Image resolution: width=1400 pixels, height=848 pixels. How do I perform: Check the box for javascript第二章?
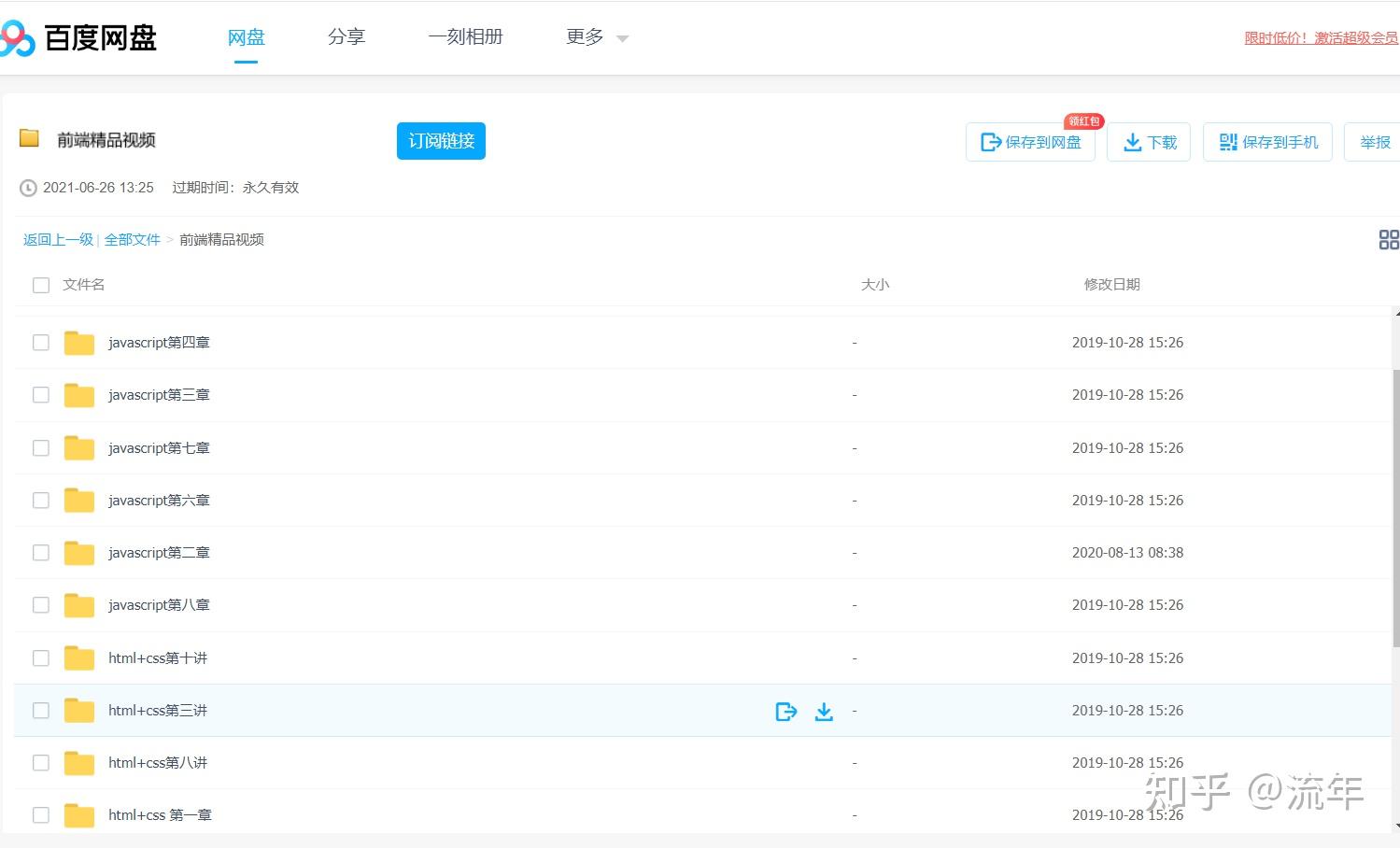[41, 553]
